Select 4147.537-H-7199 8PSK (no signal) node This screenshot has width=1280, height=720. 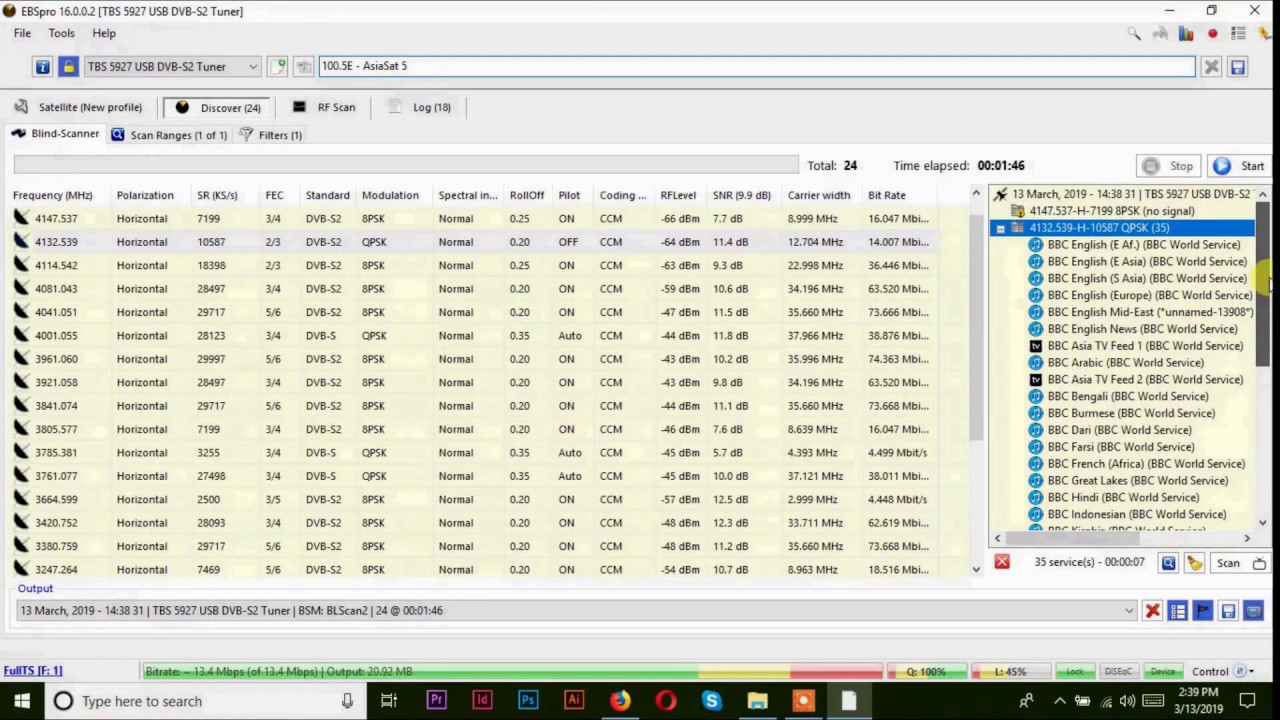1111,211
